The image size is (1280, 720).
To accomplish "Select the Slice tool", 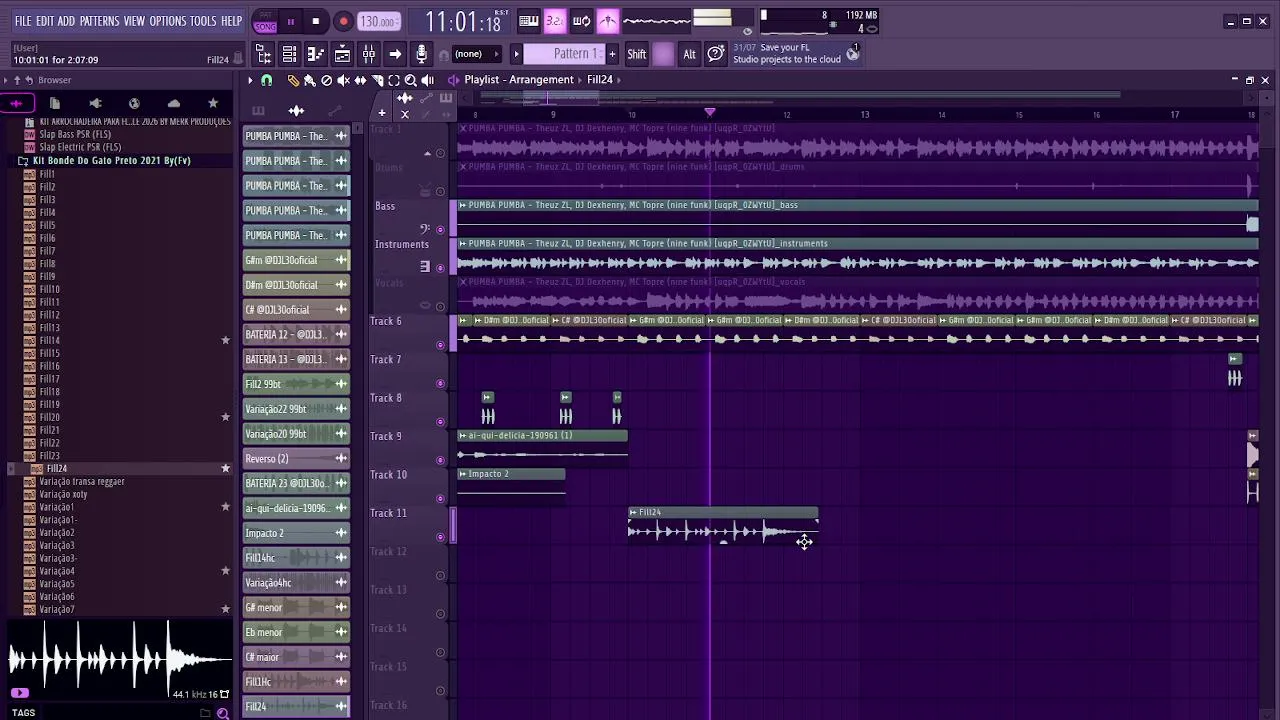I will click(377, 80).
